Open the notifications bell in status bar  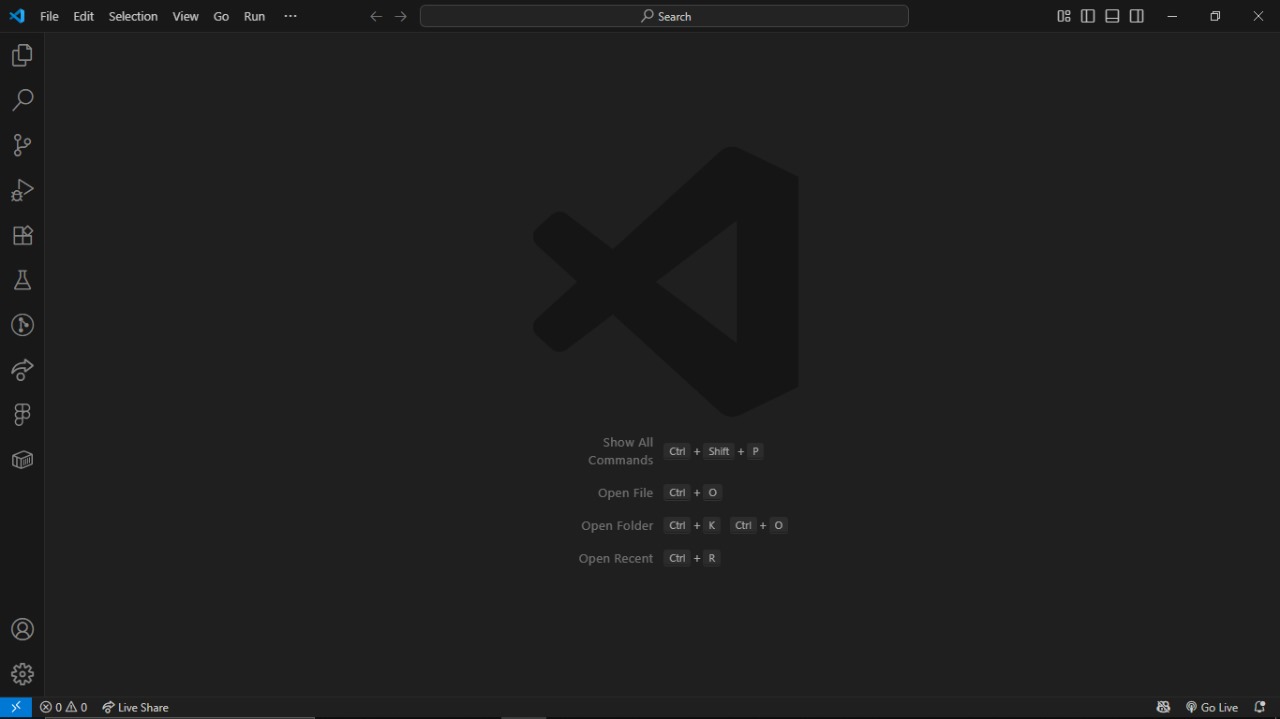1259,707
